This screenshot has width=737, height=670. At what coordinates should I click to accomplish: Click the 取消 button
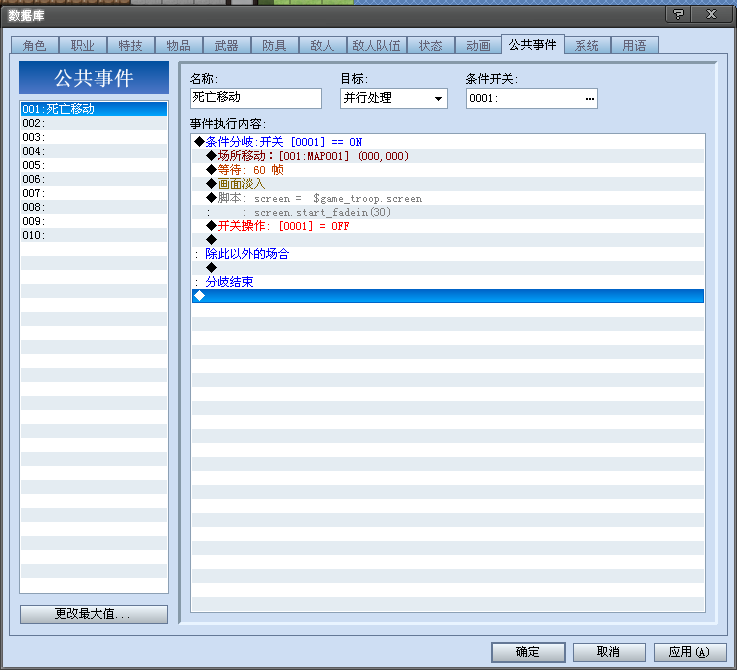coord(609,652)
